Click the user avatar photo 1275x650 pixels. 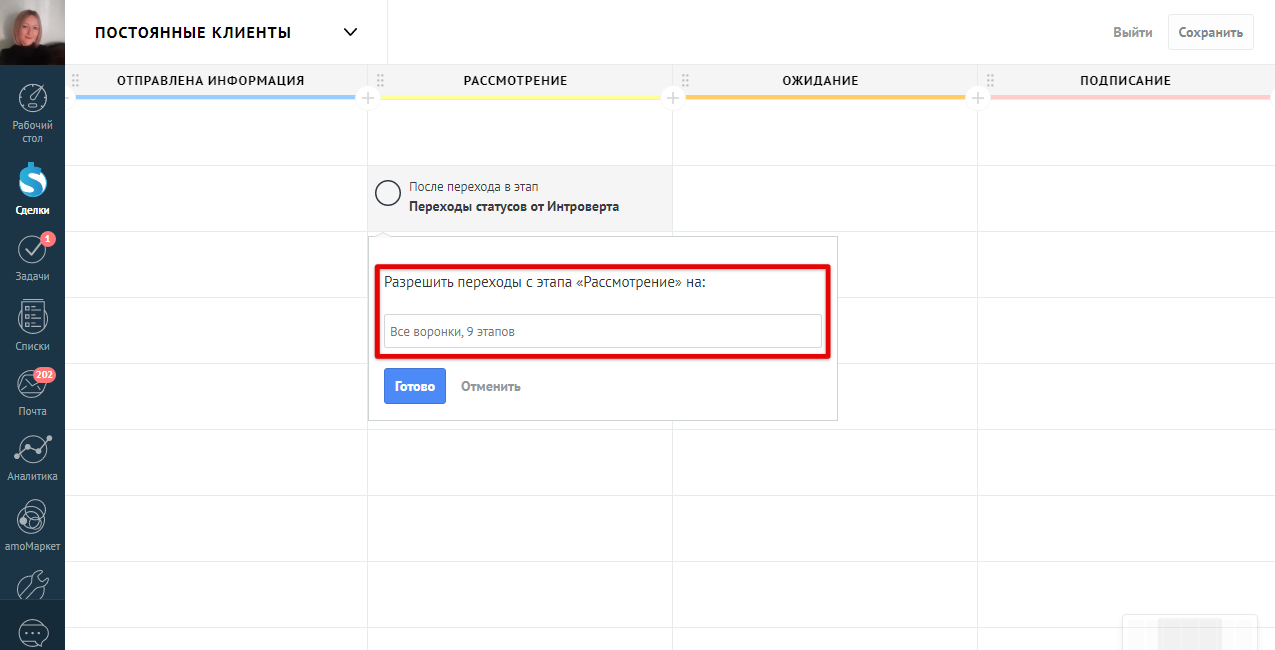(32, 32)
